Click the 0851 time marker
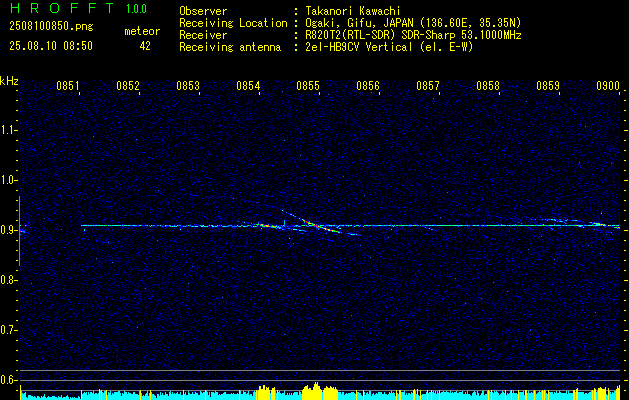 (x=67, y=85)
